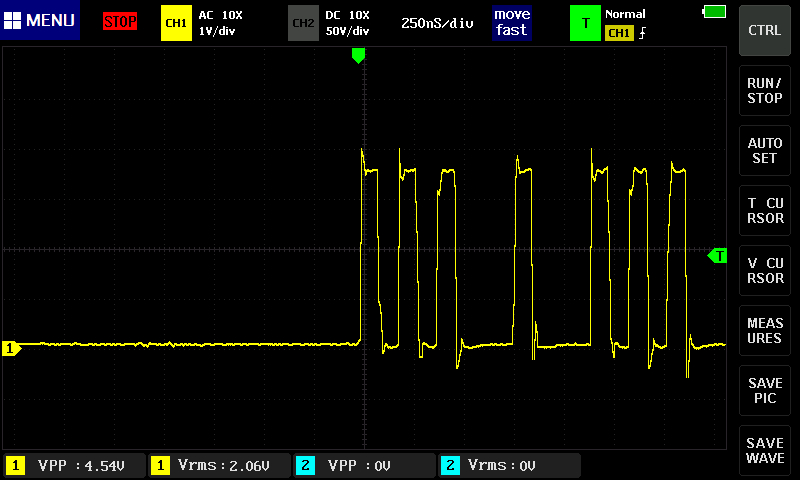Click the battery level icon
Viewport: 800px width, 480px height.
click(715, 11)
